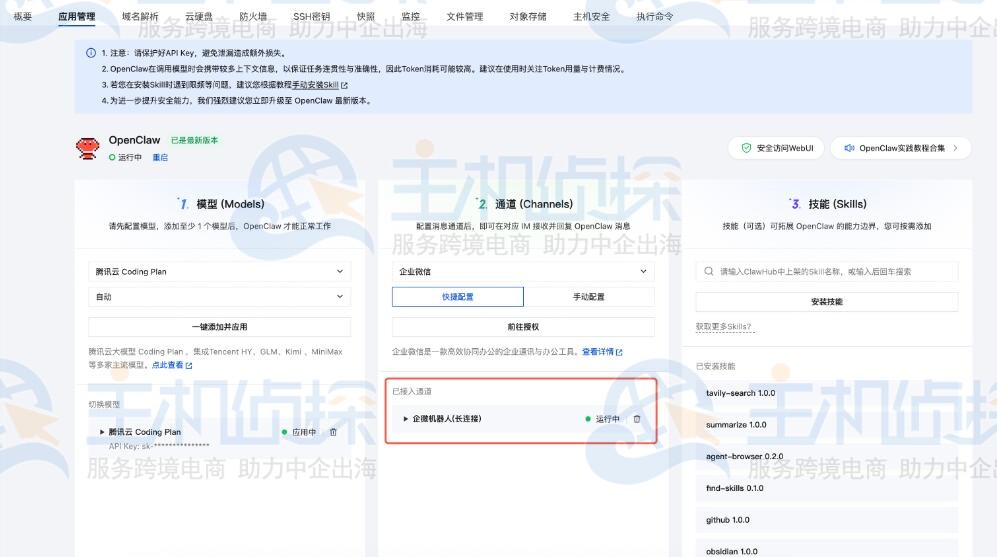Open the 手动安装Skill tutorial link
Image resolution: width=997 pixels, height=557 pixels.
coord(319,85)
